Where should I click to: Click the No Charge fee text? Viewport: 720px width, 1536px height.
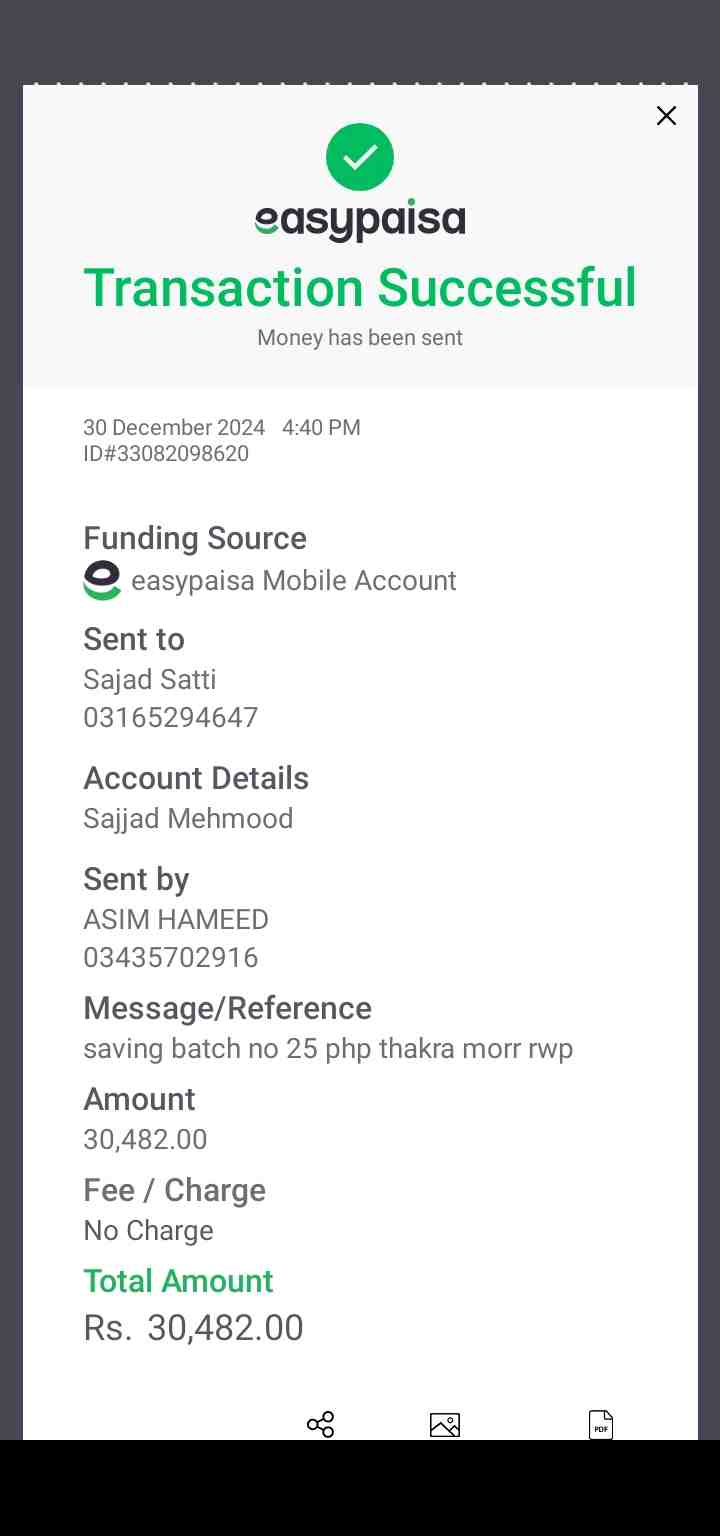click(148, 1231)
